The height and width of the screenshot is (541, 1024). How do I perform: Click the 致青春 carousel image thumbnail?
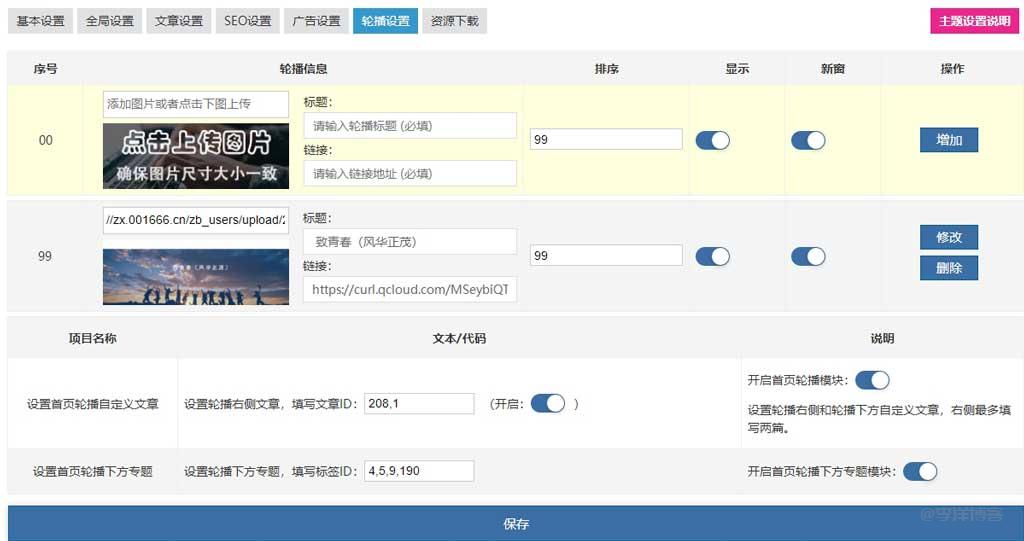[196, 276]
